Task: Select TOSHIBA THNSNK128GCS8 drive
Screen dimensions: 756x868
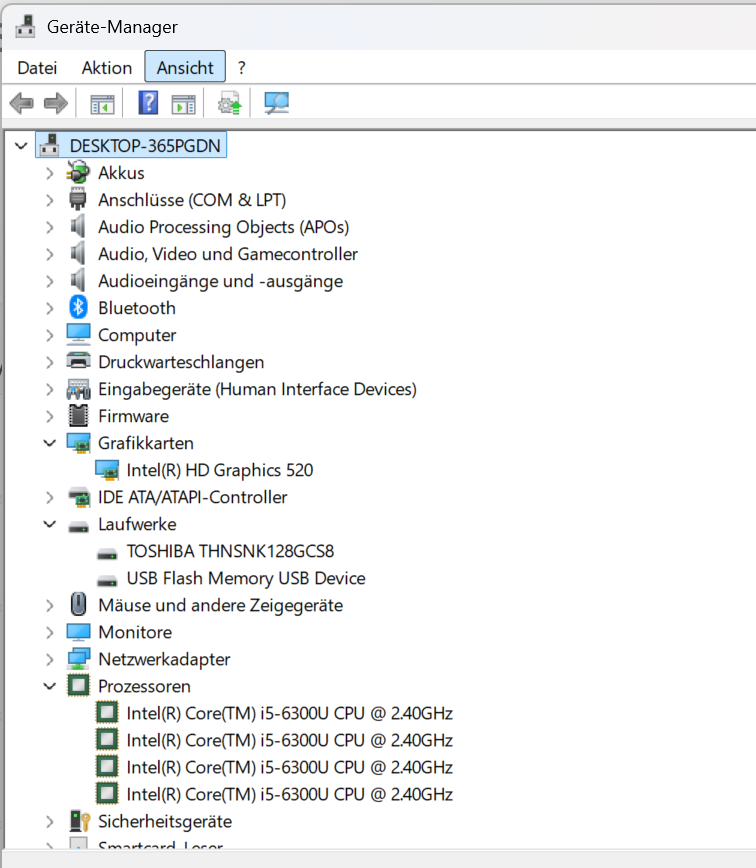Action: [x=230, y=551]
